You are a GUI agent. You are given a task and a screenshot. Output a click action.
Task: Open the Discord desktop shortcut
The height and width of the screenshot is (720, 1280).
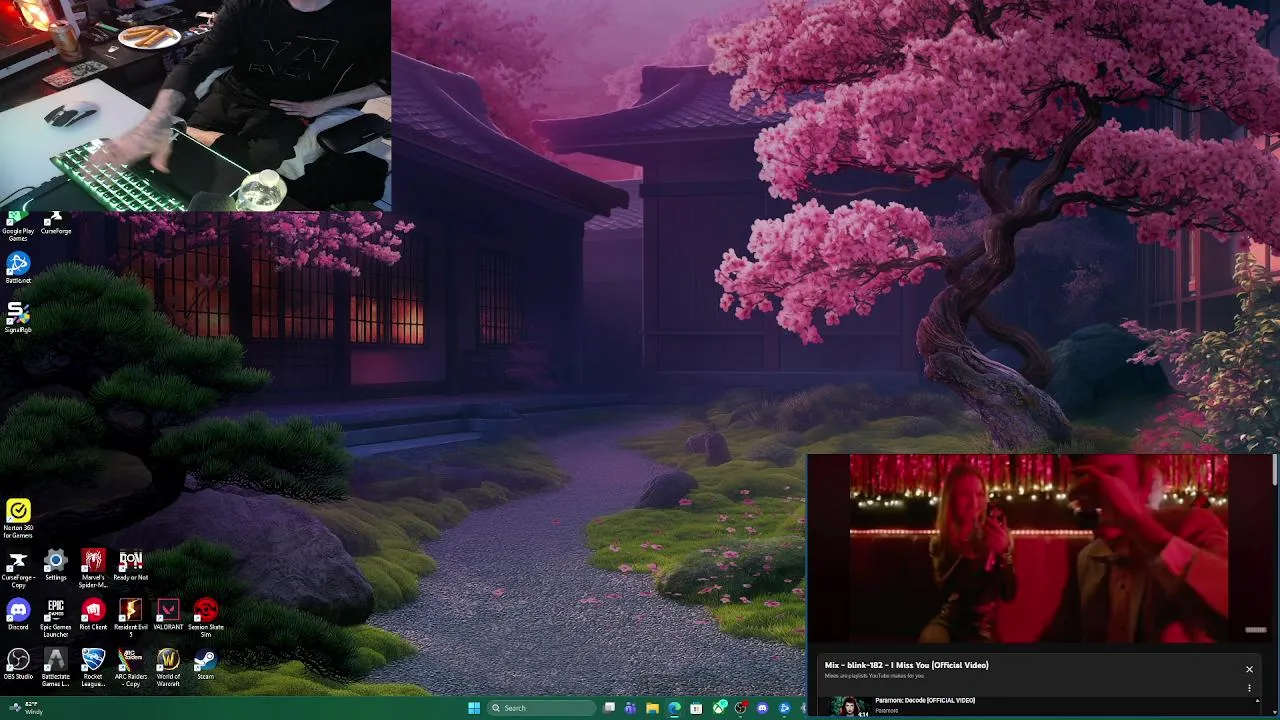click(x=18, y=615)
